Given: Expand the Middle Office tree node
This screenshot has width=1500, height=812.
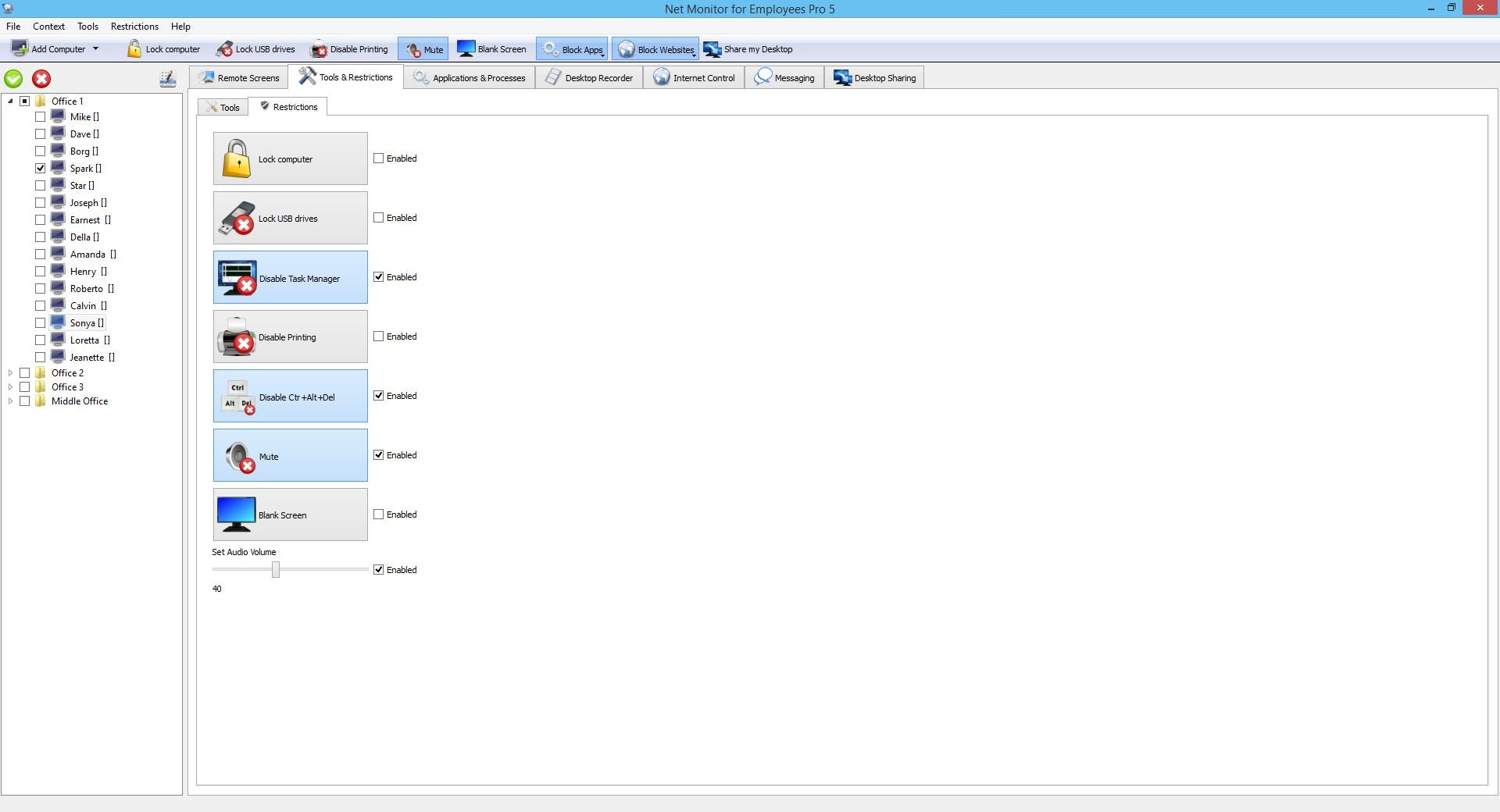Looking at the screenshot, I should tap(10, 401).
